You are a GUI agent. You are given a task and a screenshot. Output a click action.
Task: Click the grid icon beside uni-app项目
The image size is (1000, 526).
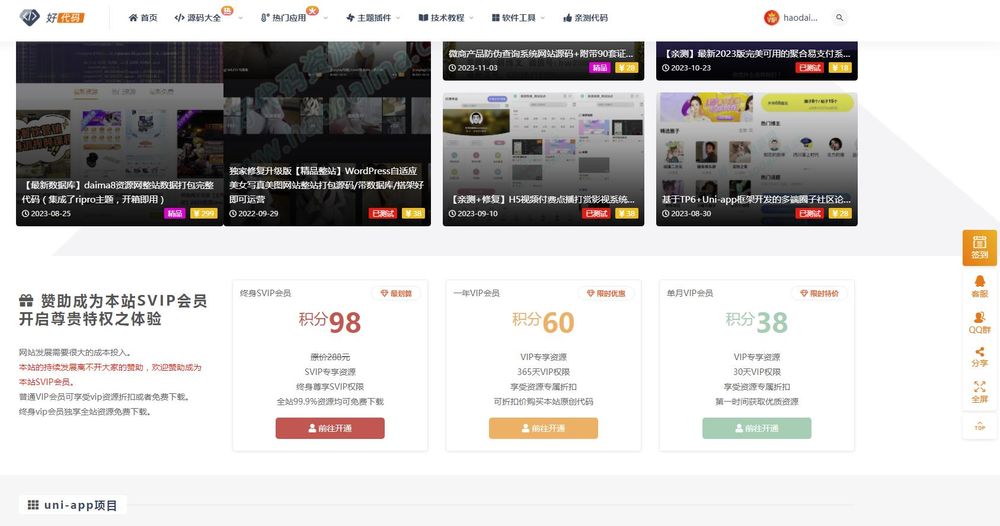33,505
